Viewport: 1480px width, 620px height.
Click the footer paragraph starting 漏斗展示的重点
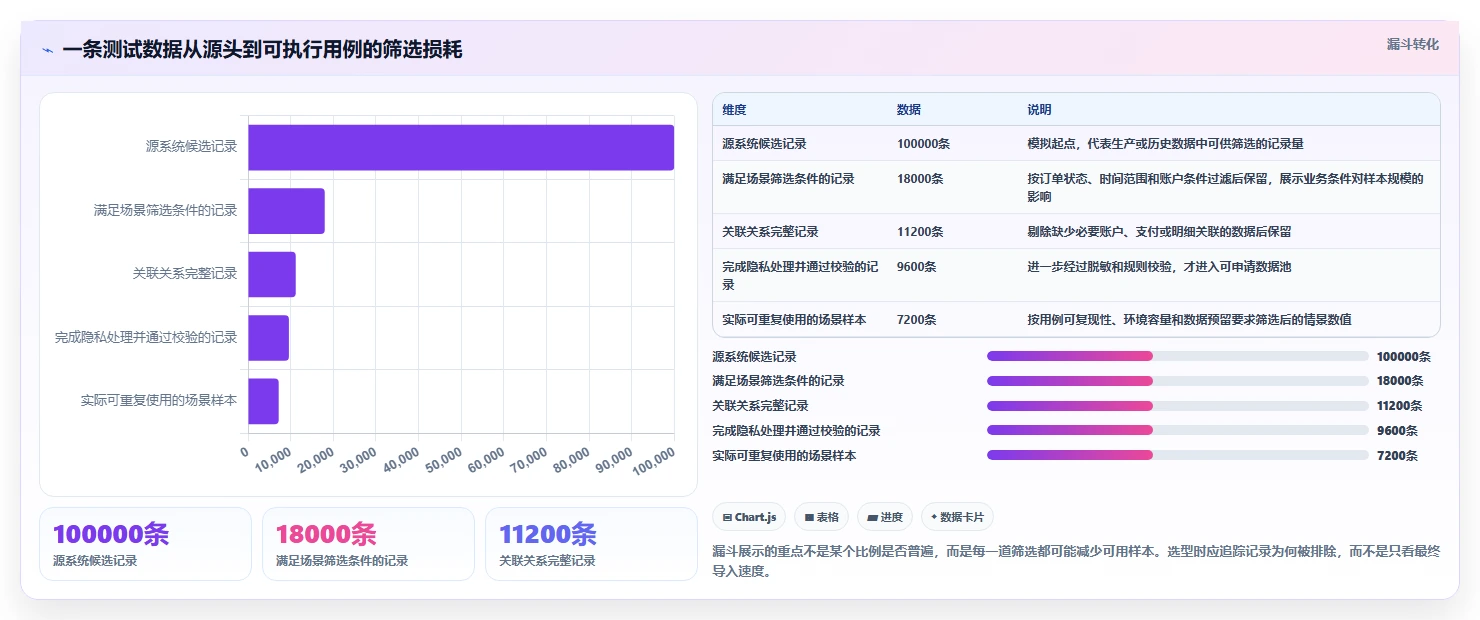point(1076,562)
